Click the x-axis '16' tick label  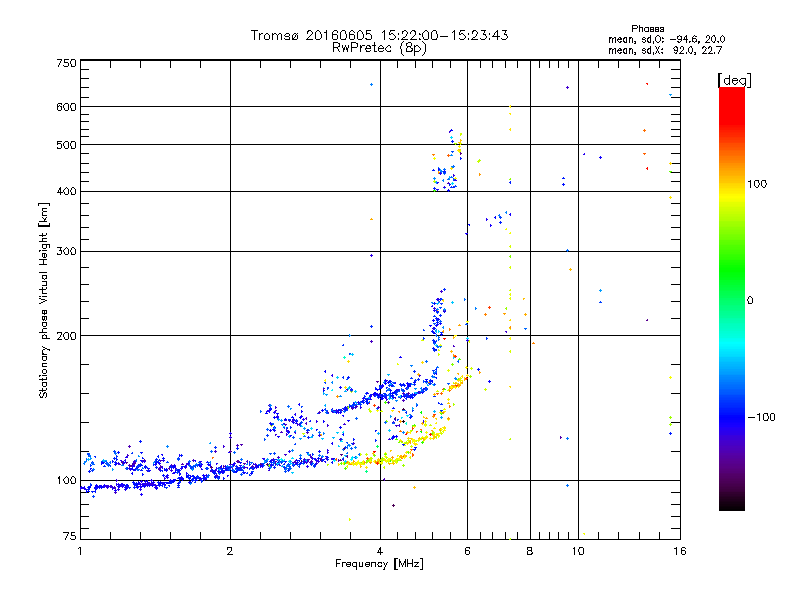tap(680, 551)
